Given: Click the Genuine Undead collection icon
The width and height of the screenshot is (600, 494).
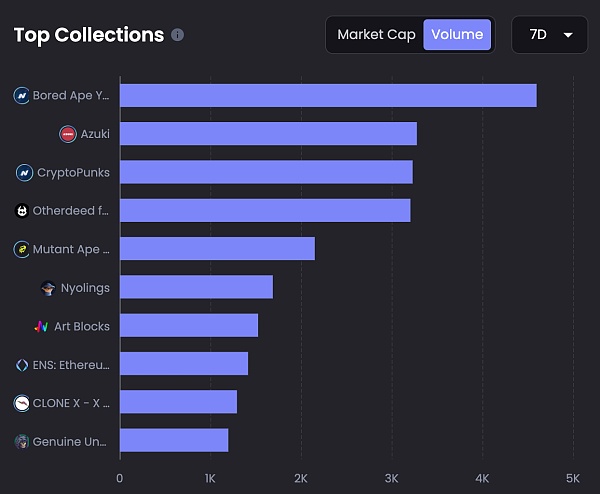Looking at the screenshot, I should point(22,441).
